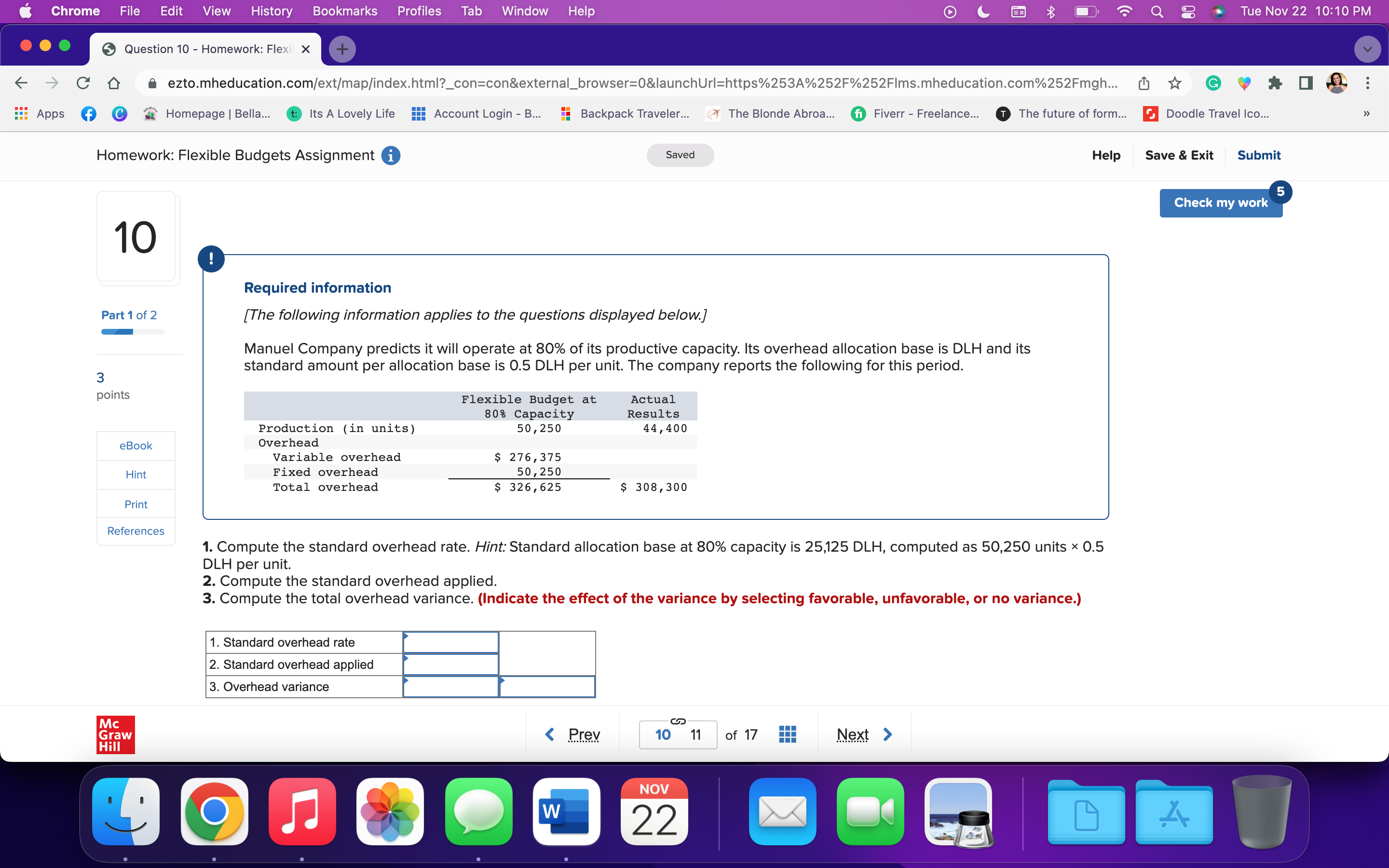This screenshot has height=868, width=1389.
Task: Click the Submit button
Action: click(1259, 155)
